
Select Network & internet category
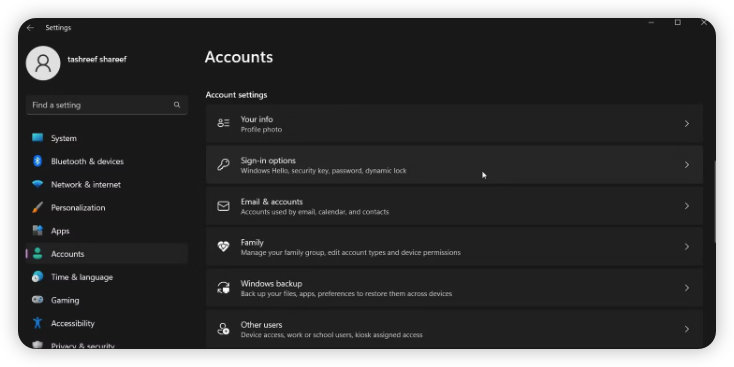coord(107,184)
